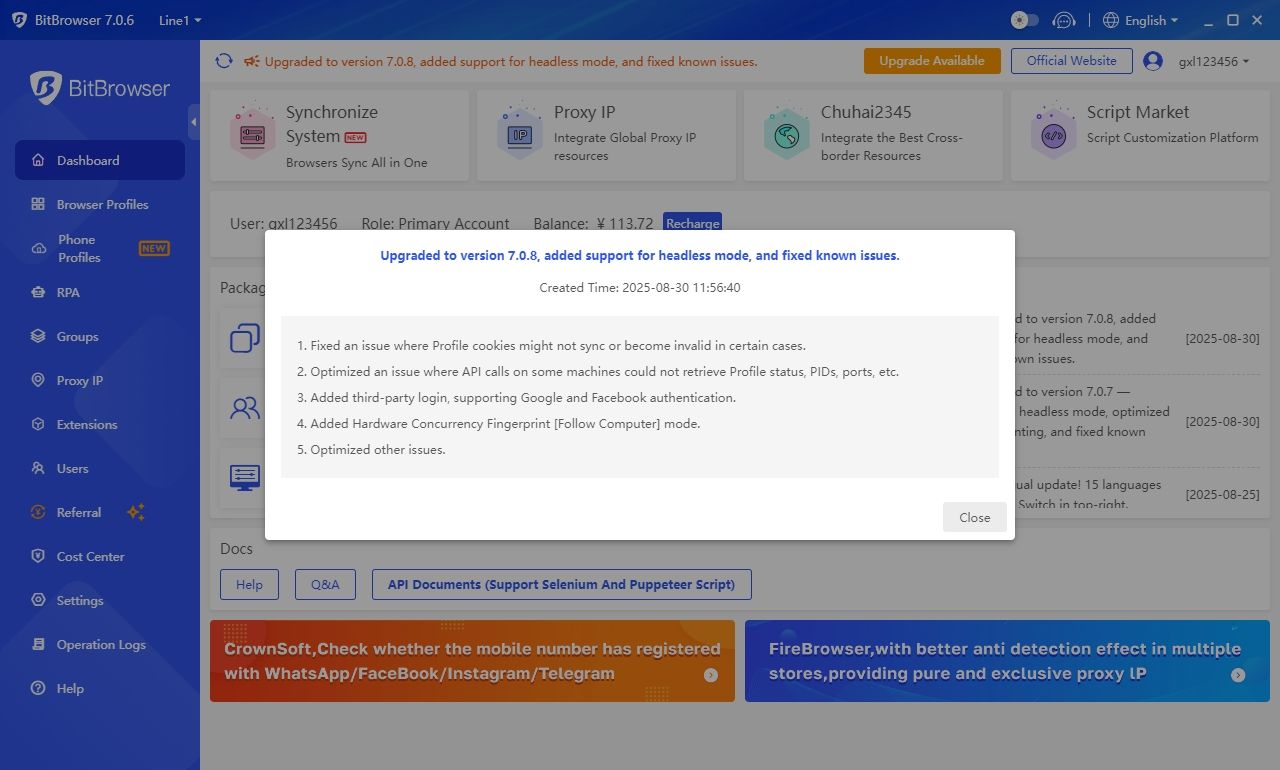Click the dialog title about version 7.0.8

pyautogui.click(x=640, y=255)
